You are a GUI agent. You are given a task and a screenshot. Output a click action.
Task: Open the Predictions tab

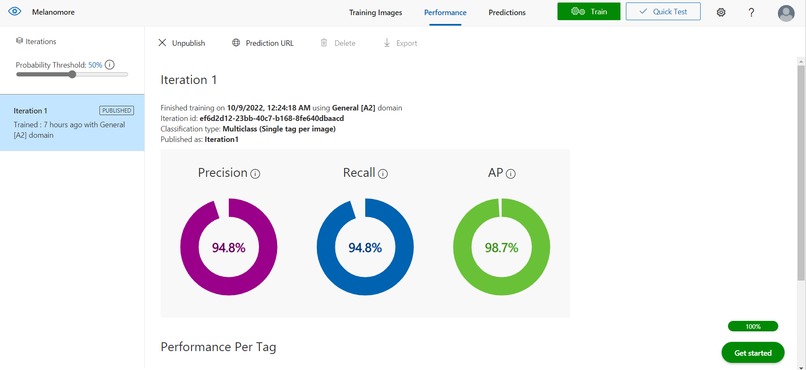507,12
